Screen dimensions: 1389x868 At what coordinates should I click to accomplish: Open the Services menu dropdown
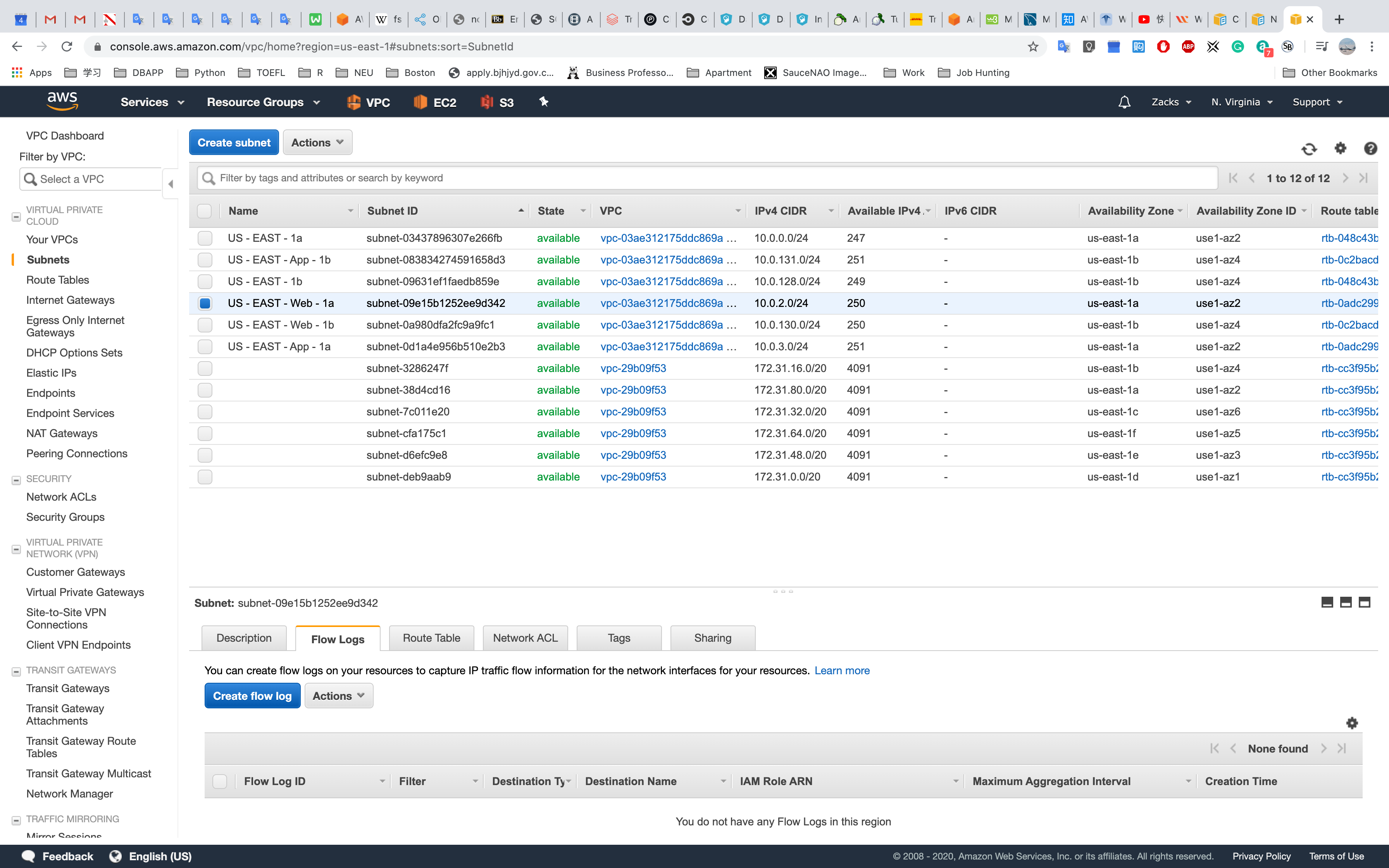(152, 102)
